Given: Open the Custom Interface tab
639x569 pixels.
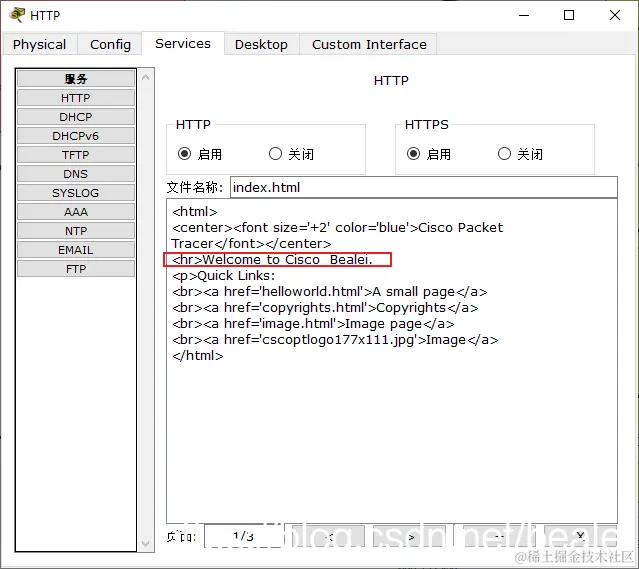Looking at the screenshot, I should pos(369,44).
